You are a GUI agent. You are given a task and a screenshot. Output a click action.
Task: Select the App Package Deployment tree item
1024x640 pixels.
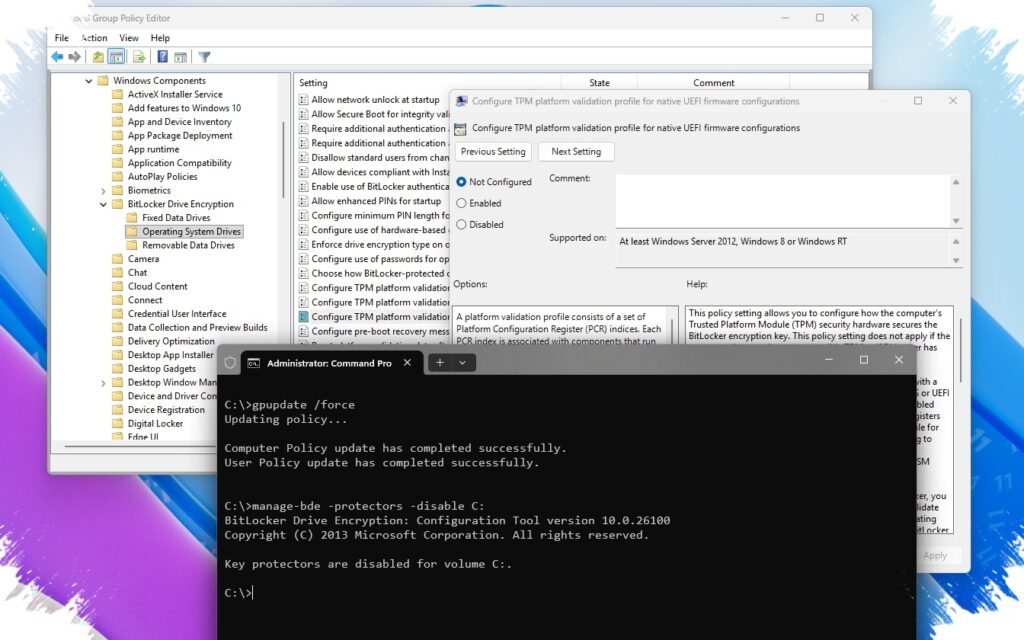[180, 135]
